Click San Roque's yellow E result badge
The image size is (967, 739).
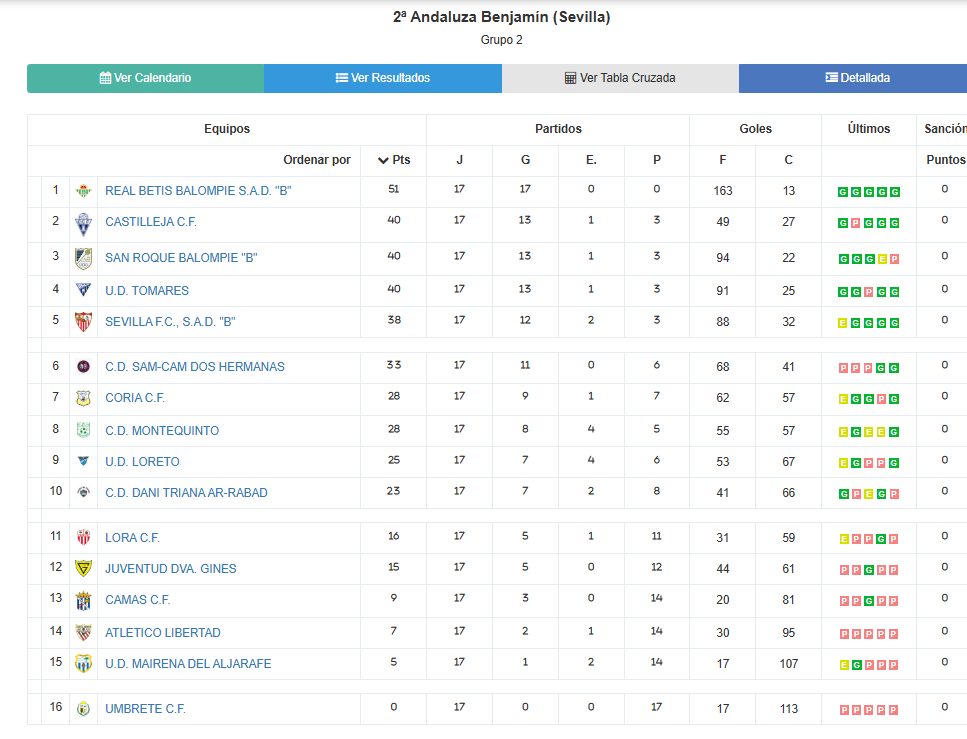[882, 259]
